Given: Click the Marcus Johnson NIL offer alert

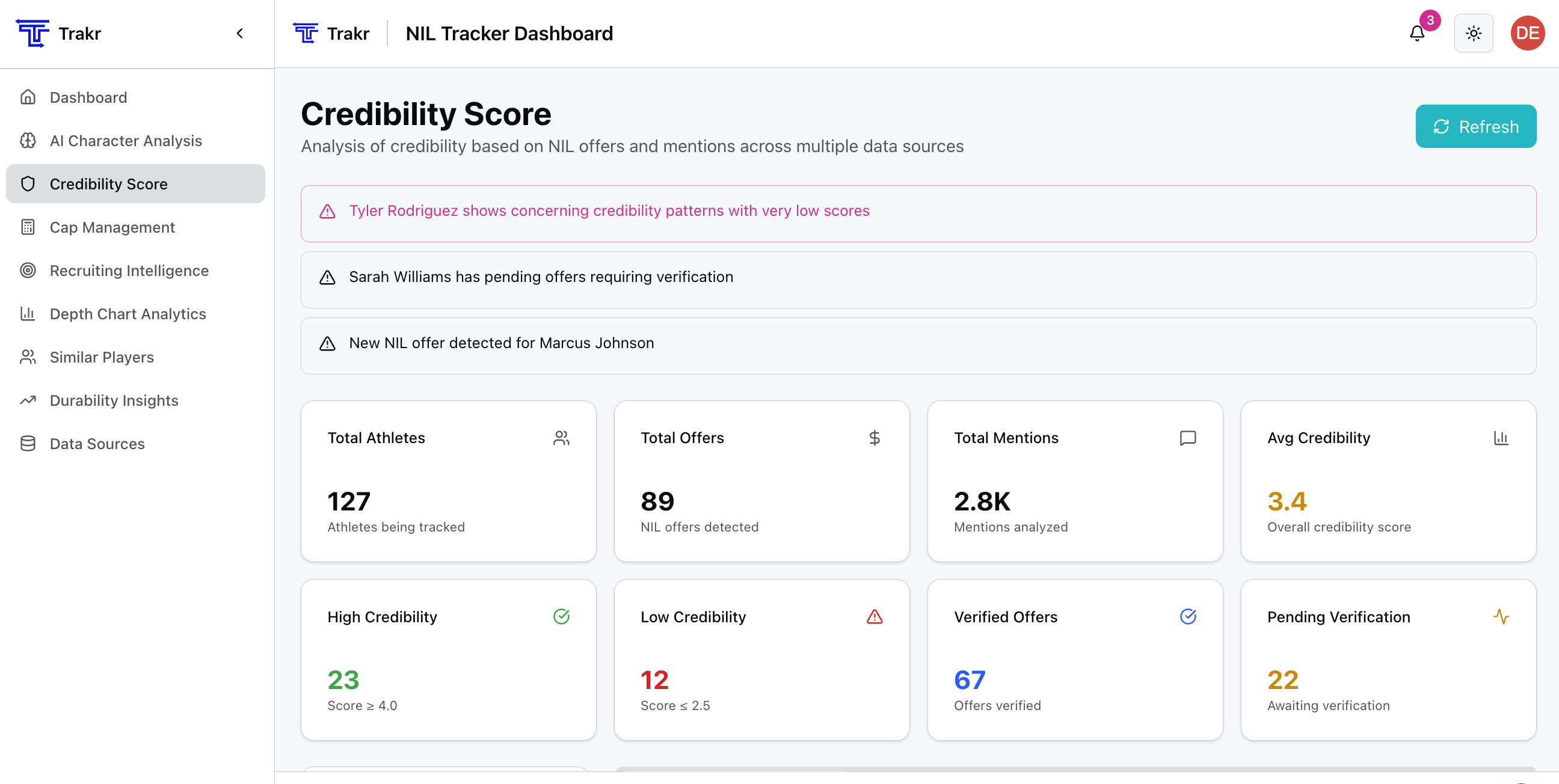Looking at the screenshot, I should pyautogui.click(x=501, y=344).
